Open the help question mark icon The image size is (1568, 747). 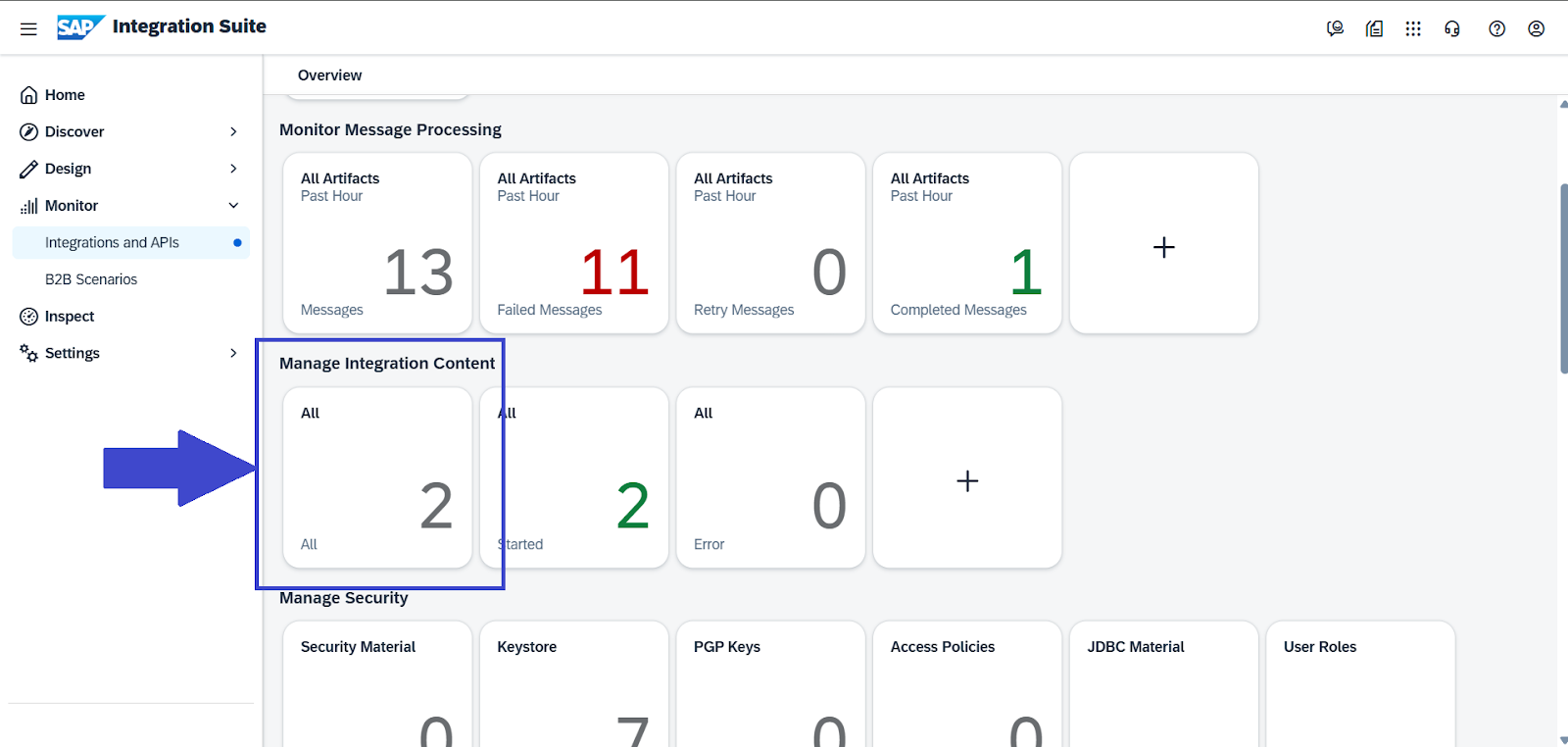[1496, 28]
